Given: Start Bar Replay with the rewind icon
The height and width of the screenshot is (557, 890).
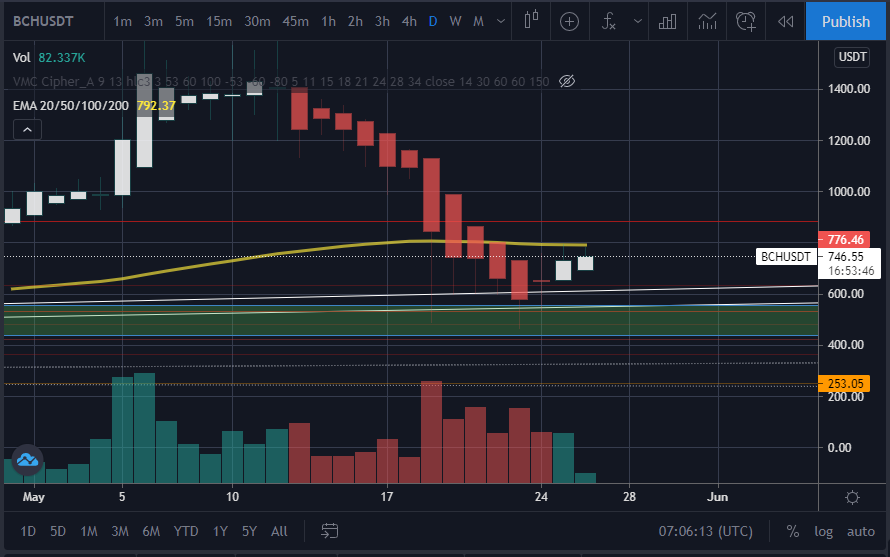Looking at the screenshot, I should pyautogui.click(x=786, y=21).
